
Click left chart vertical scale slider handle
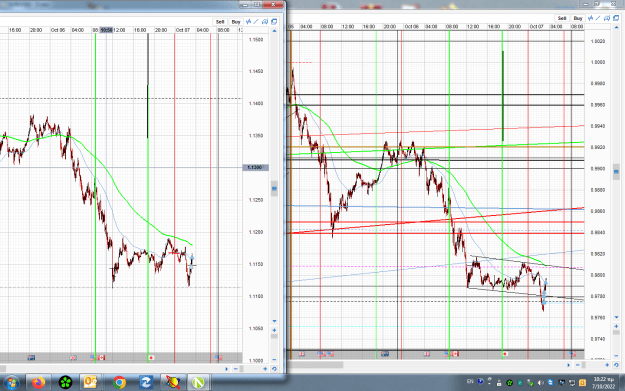tap(274, 189)
